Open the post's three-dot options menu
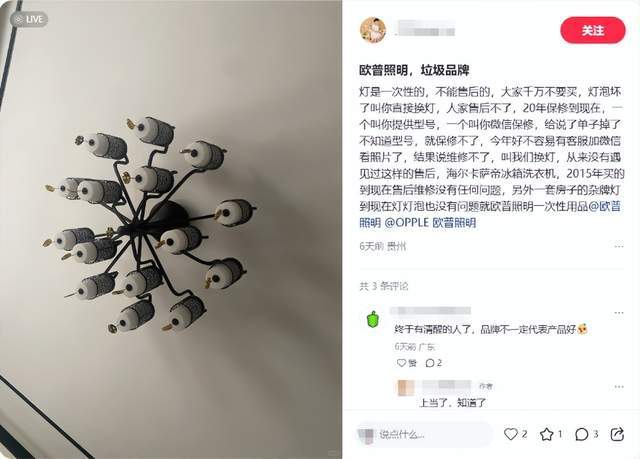This screenshot has height=459, width=640. [x=619, y=246]
